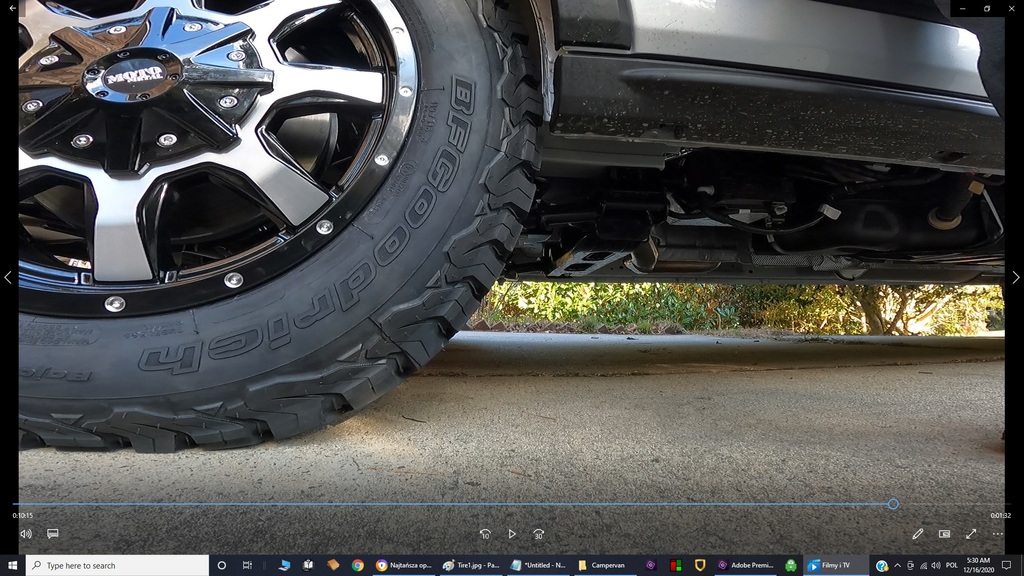Open system volume from tray speaker
Viewport: 1024px width, 576px height.
pos(936,566)
